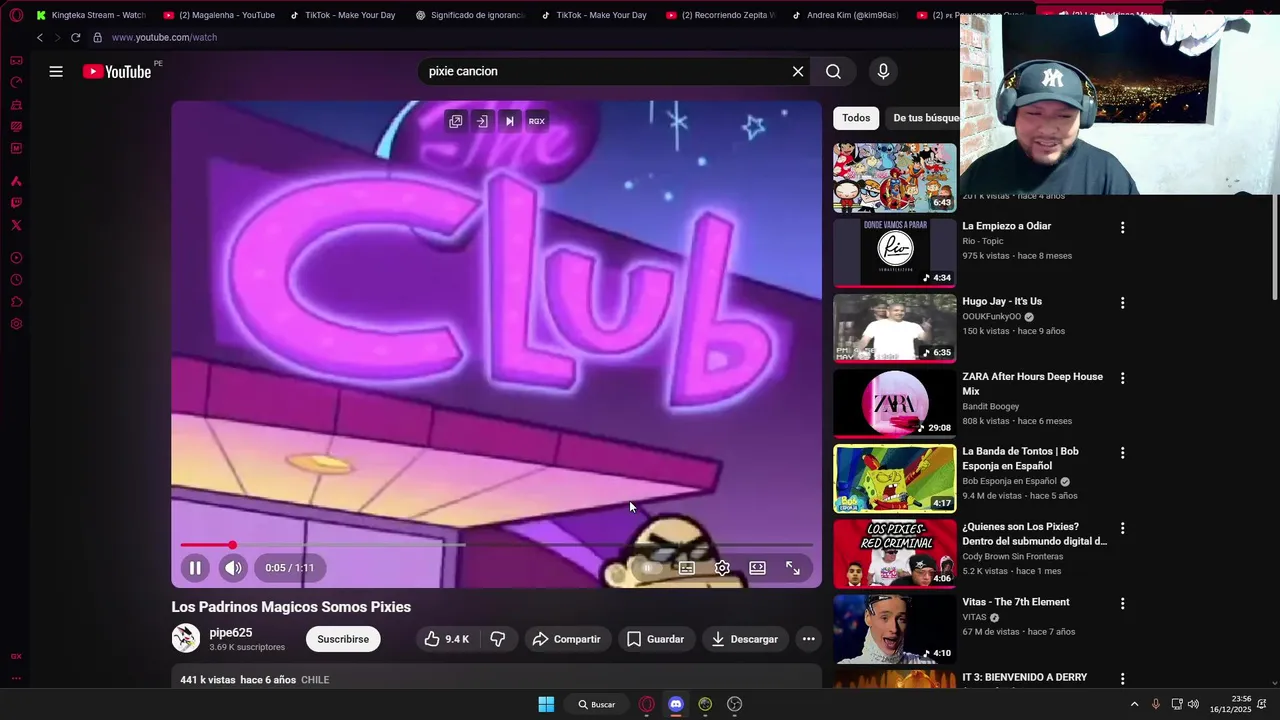Switch to 'Kingteka Stream' browser tab
Image resolution: width=1280 pixels, height=720 pixels.
[x=91, y=15]
